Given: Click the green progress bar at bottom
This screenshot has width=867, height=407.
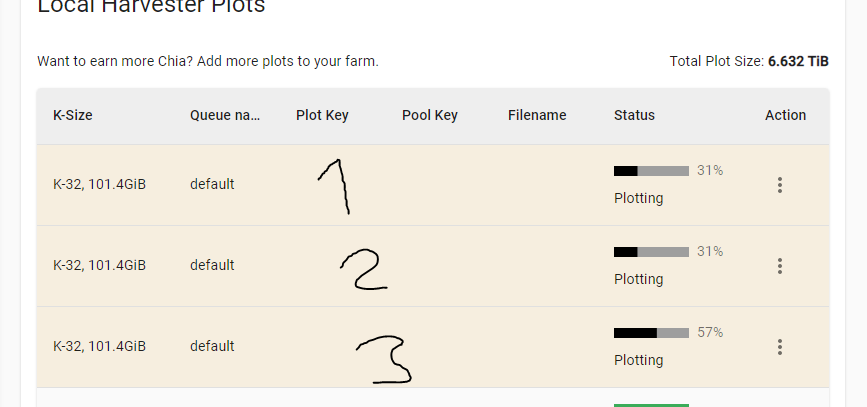Looking at the screenshot, I should [651, 405].
